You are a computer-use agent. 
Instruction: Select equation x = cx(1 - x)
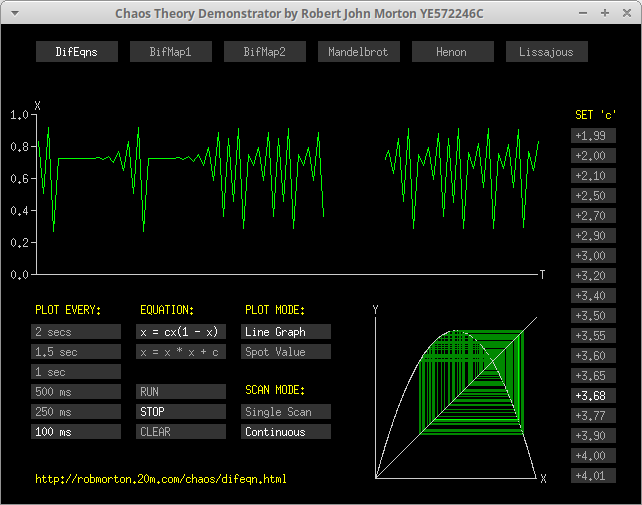pyautogui.click(x=181, y=332)
